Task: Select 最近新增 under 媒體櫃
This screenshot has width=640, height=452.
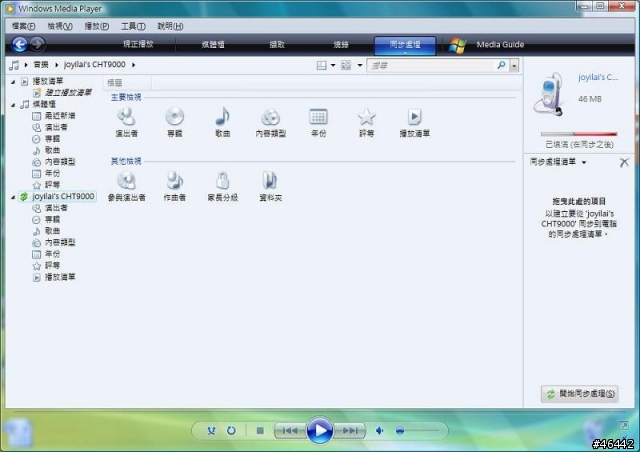Action: click(x=60, y=116)
